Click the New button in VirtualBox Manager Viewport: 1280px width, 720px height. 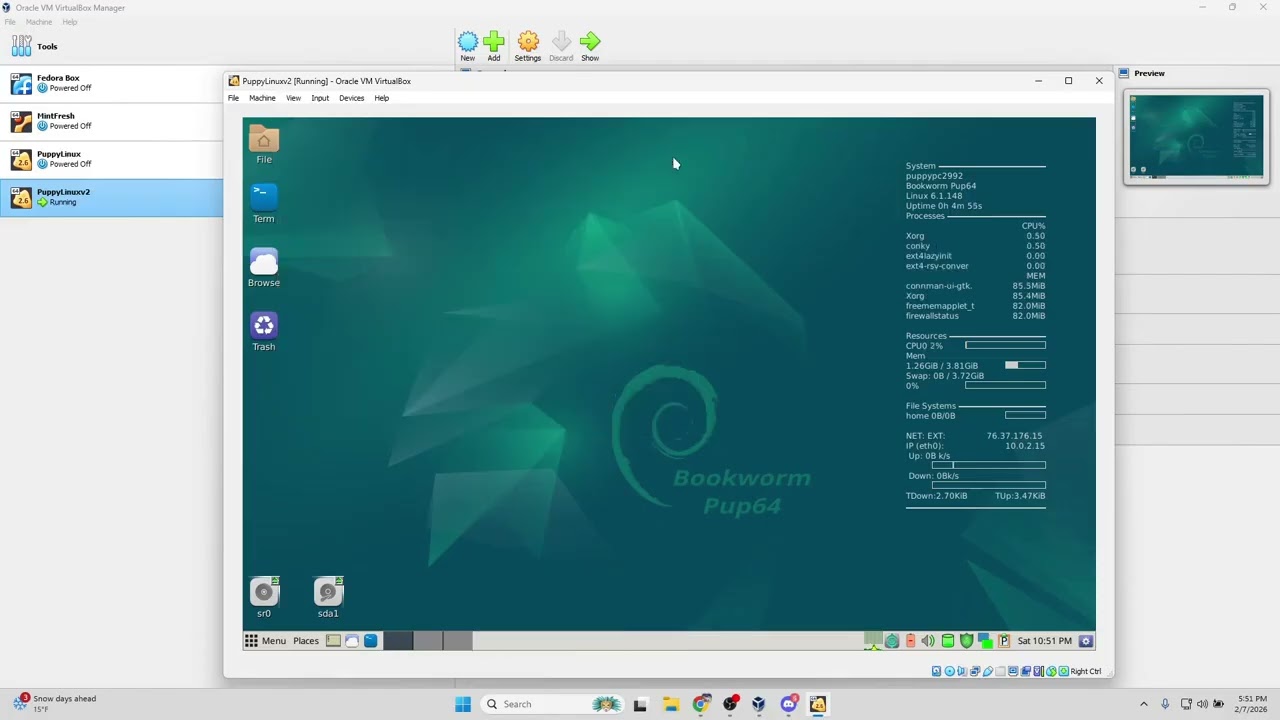coord(468,46)
